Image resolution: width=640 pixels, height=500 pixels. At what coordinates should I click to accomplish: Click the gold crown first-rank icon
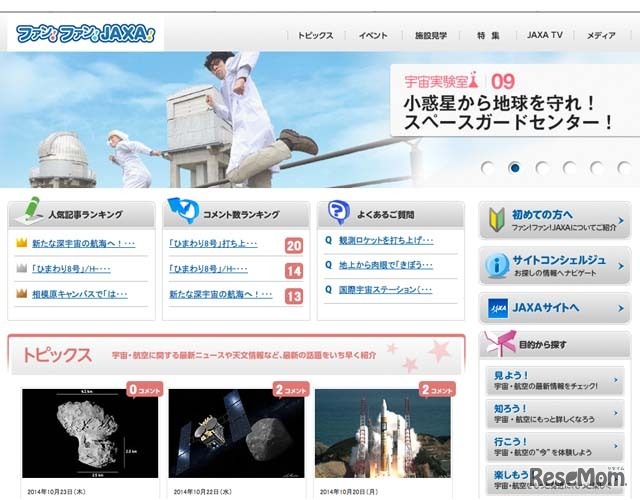21,243
